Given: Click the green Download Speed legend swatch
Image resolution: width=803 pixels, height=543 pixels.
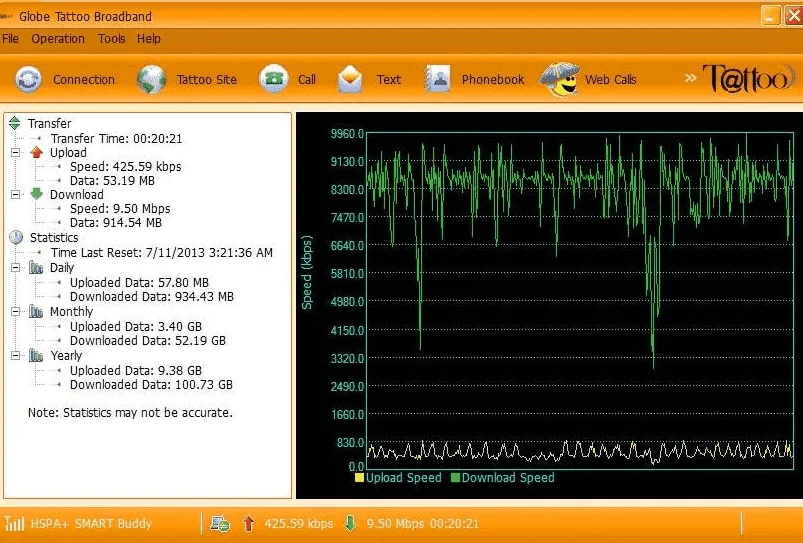Looking at the screenshot, I should [x=455, y=478].
